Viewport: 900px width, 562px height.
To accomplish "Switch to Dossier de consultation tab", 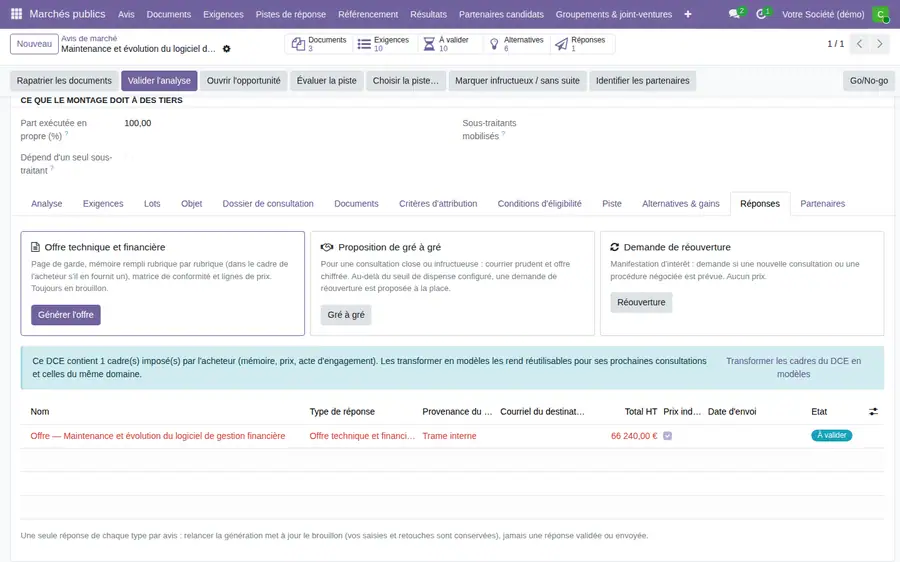I will (x=268, y=204).
